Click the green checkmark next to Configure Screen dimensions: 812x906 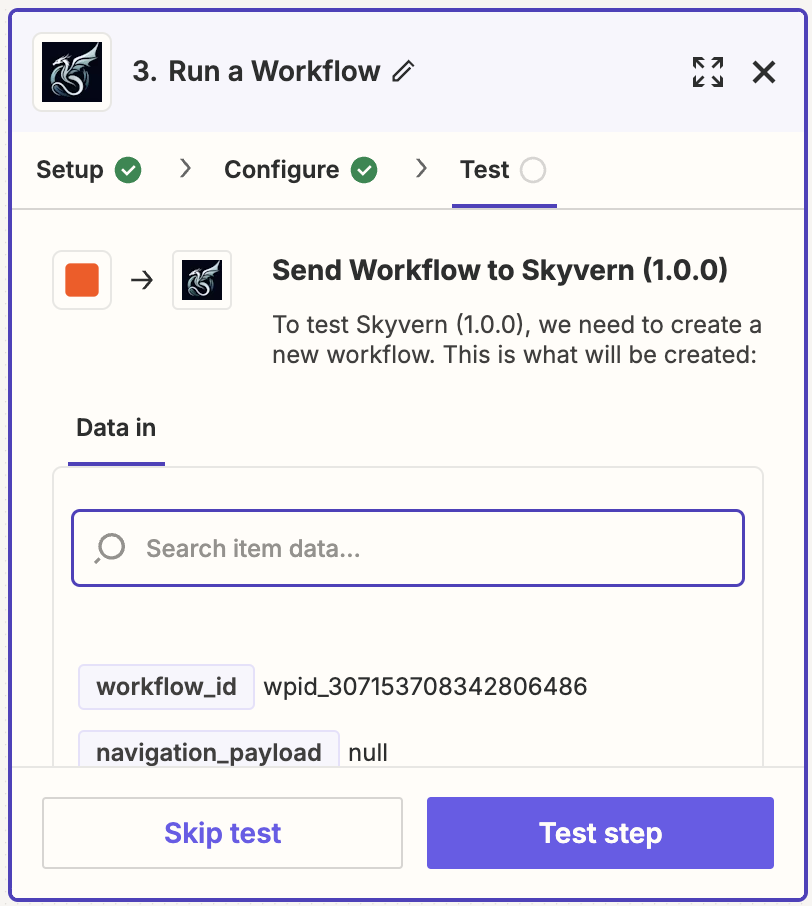click(364, 170)
